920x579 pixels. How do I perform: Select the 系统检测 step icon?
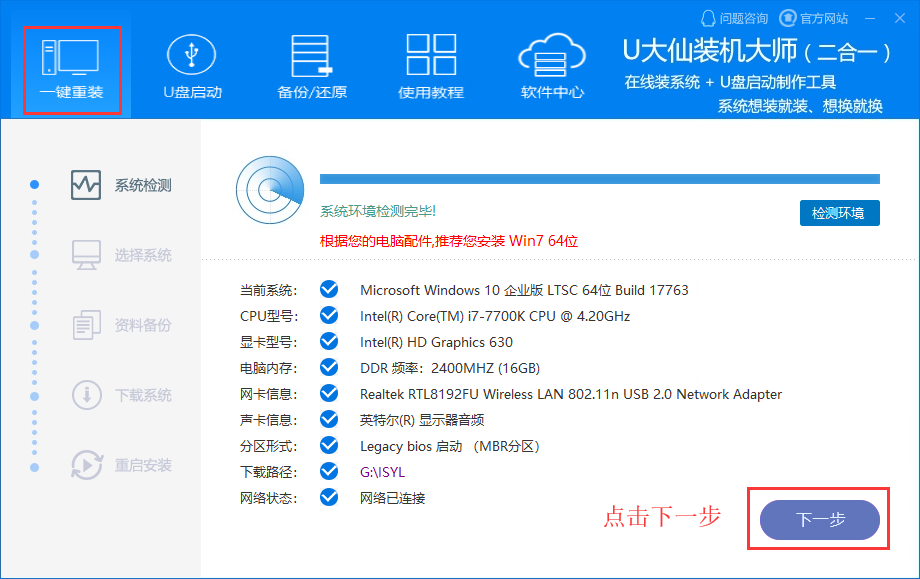tap(86, 185)
